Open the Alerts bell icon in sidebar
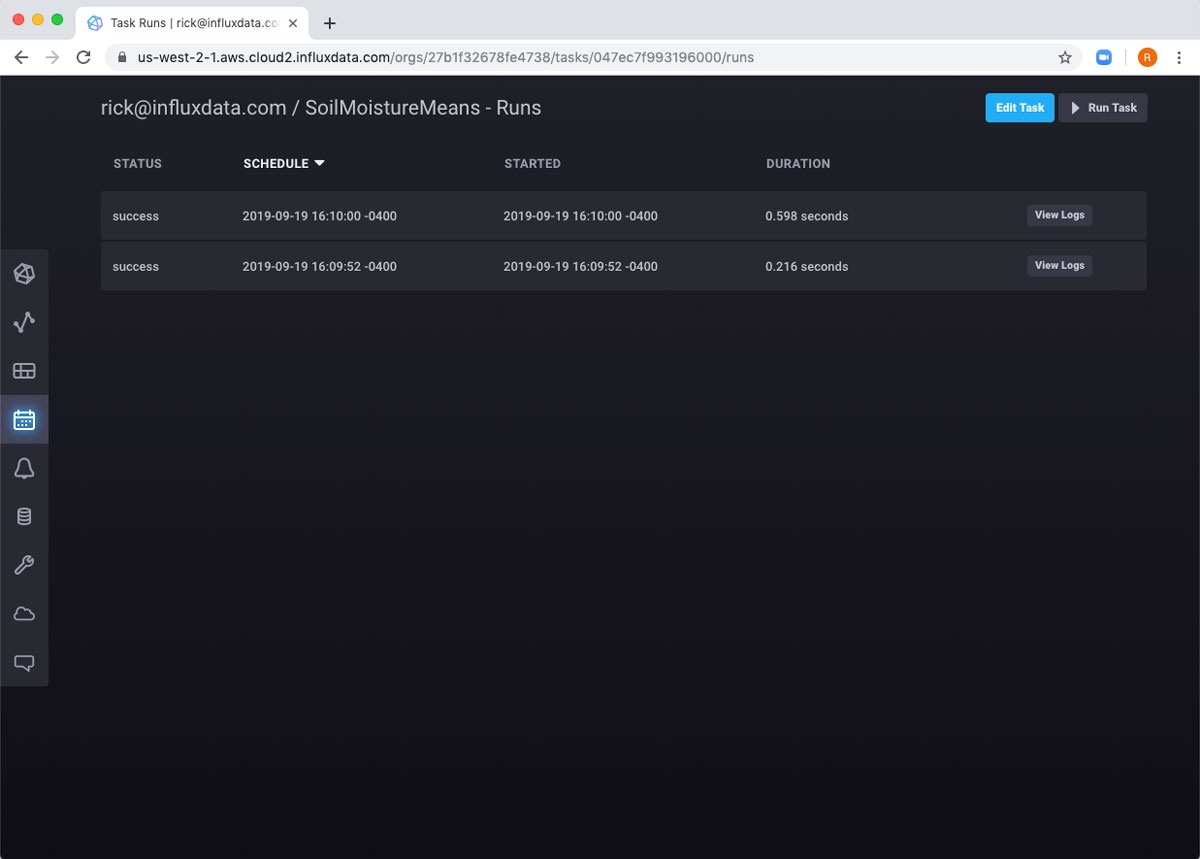Image resolution: width=1200 pixels, height=859 pixels. [24, 468]
